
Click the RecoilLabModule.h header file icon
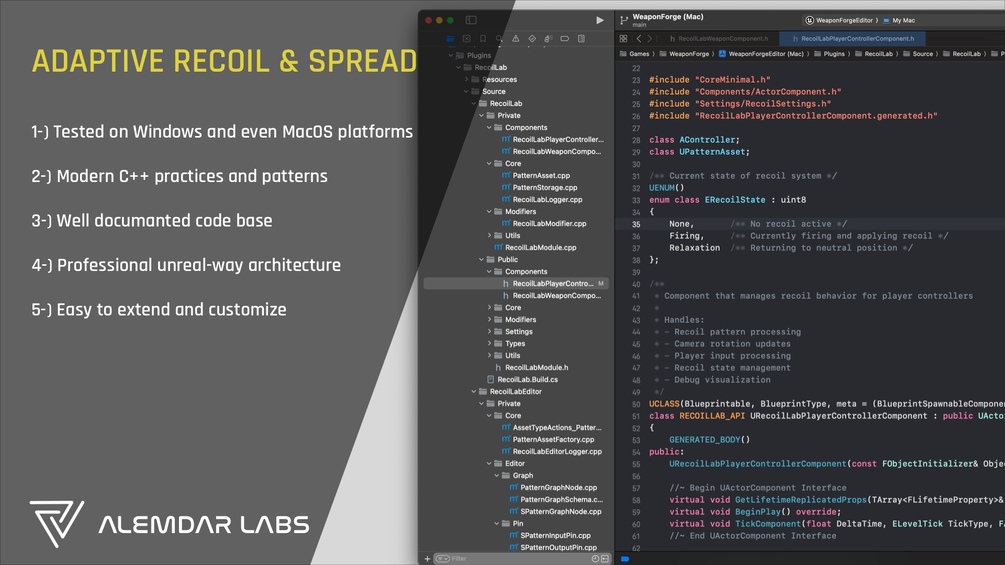pyautogui.click(x=499, y=368)
